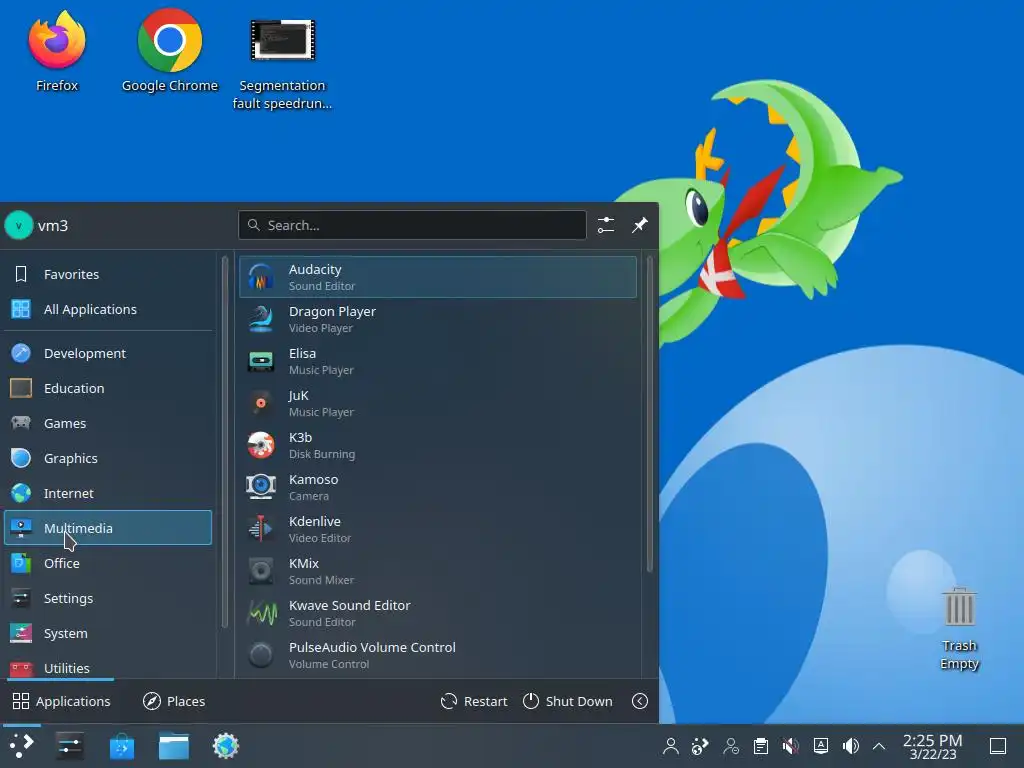
Task: Switch to the Applications tab
Action: pos(61,701)
